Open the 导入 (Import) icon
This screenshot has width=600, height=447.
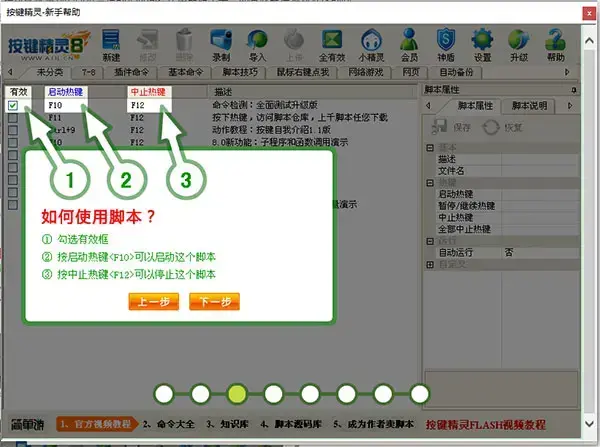(258, 45)
